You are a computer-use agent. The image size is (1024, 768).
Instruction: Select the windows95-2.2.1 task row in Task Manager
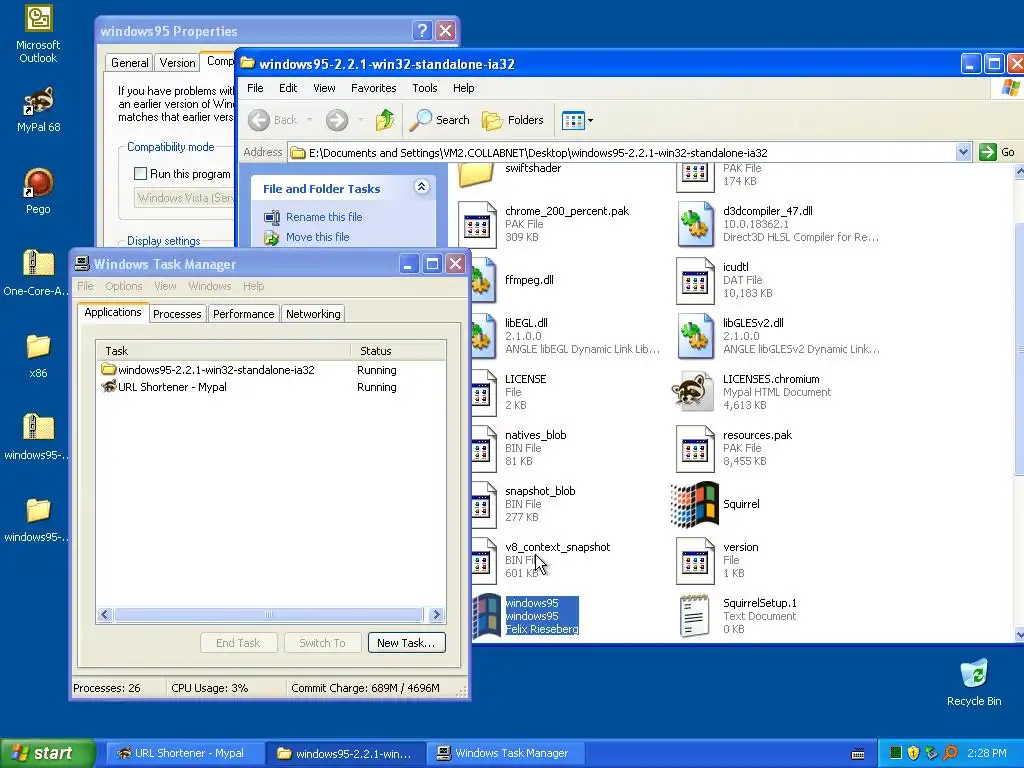(x=270, y=370)
